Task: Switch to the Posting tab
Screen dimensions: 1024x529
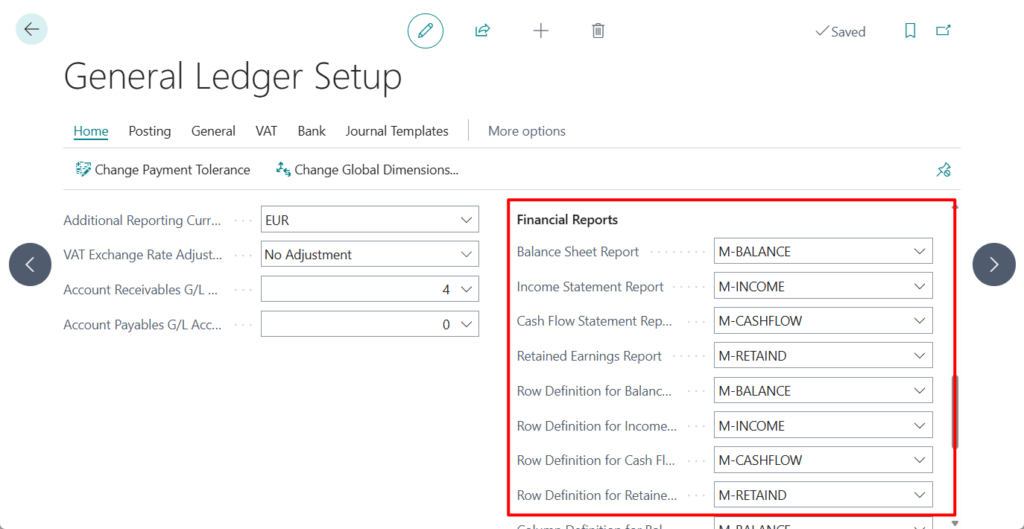Action: pos(149,131)
